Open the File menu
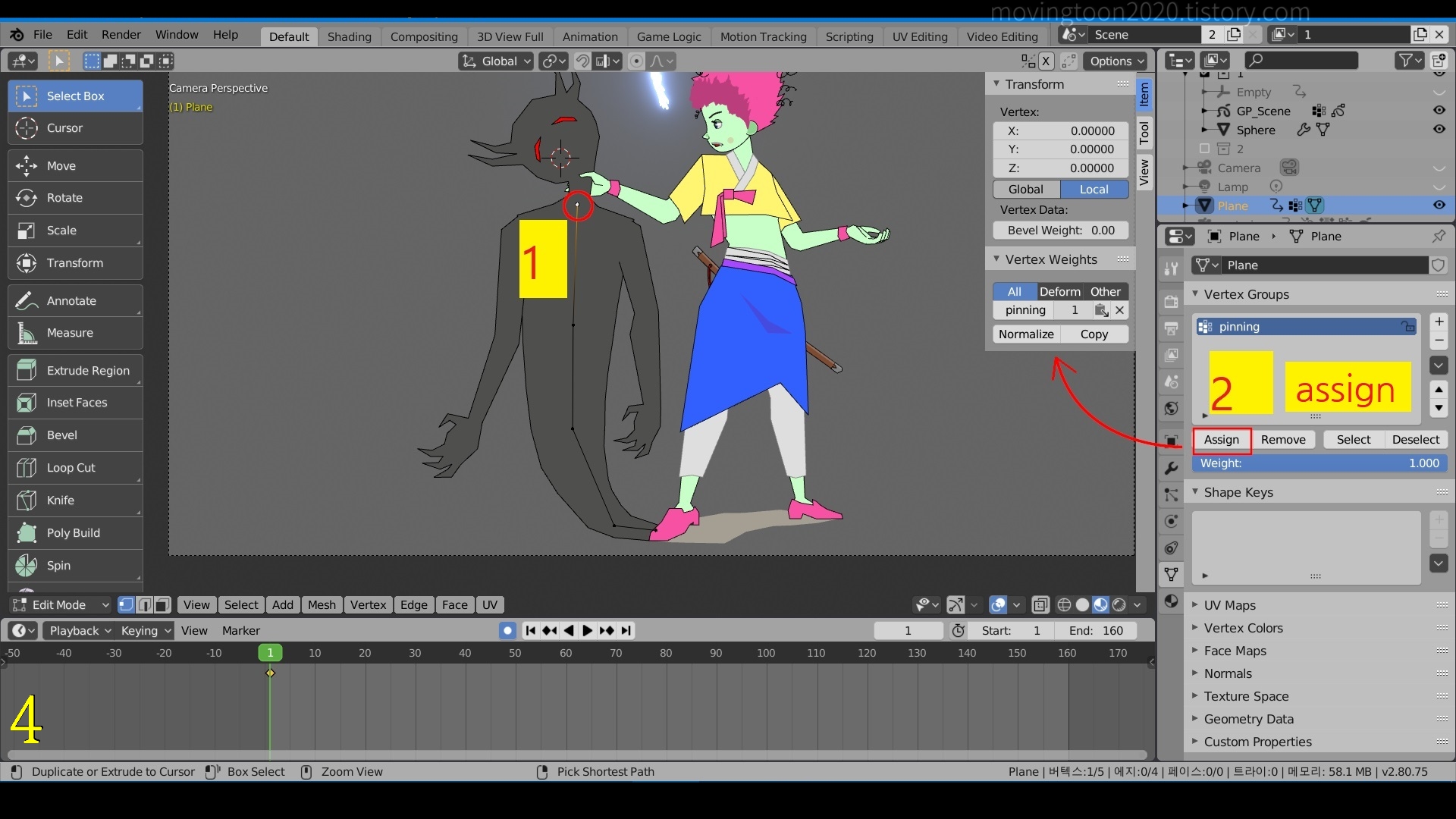 click(x=43, y=35)
